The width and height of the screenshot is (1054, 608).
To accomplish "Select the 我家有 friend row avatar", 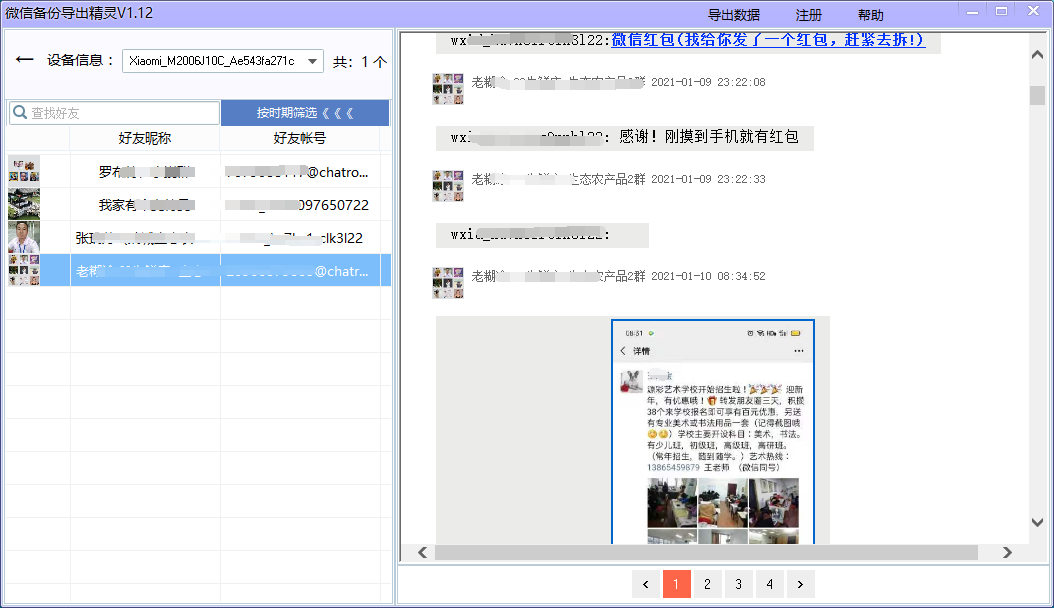I will 23,204.
